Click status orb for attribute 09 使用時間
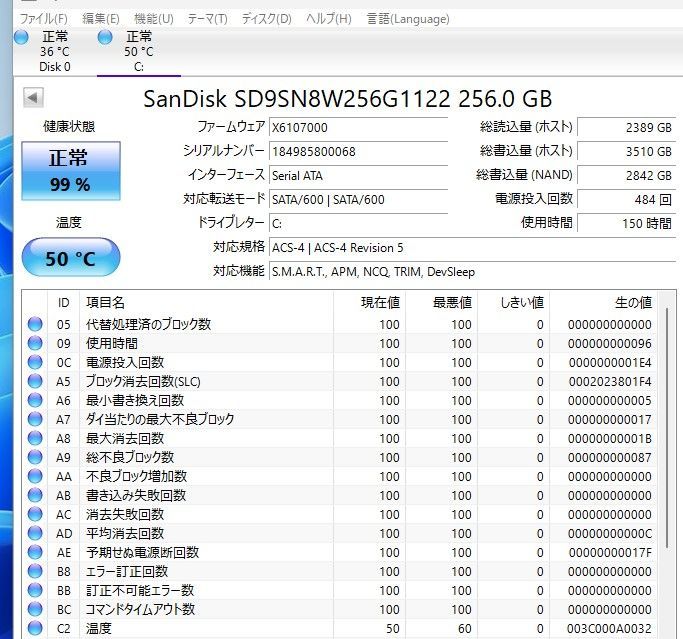The width and height of the screenshot is (683, 639). [35, 343]
